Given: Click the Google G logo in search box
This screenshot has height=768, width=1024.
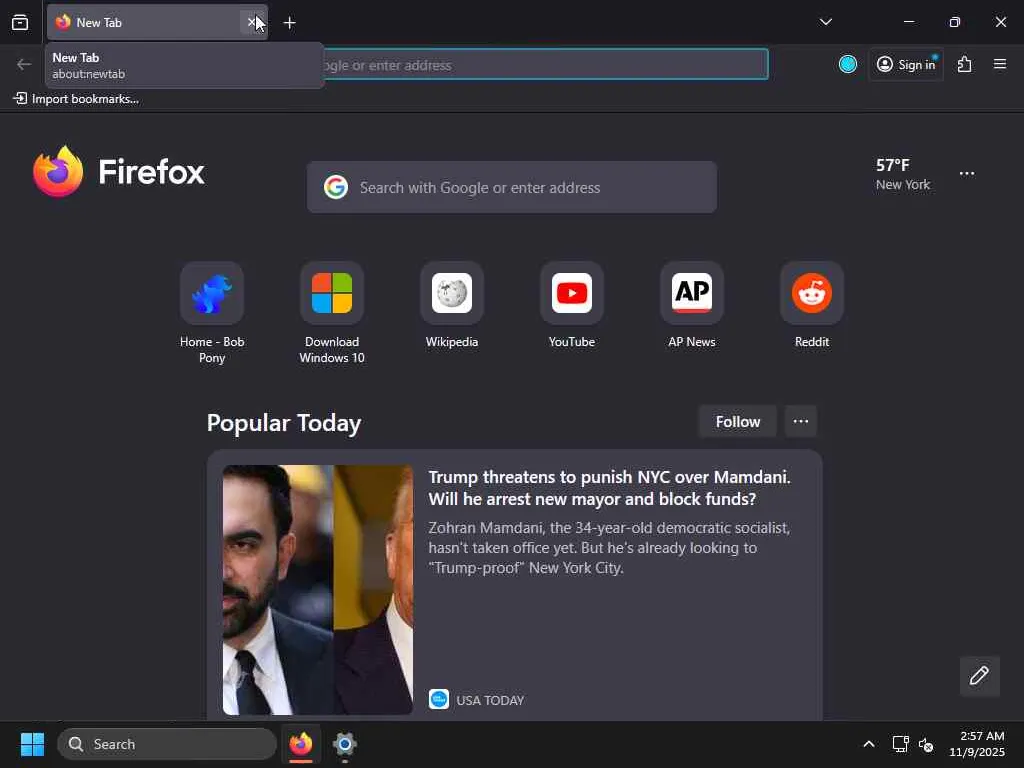Looking at the screenshot, I should click(336, 187).
